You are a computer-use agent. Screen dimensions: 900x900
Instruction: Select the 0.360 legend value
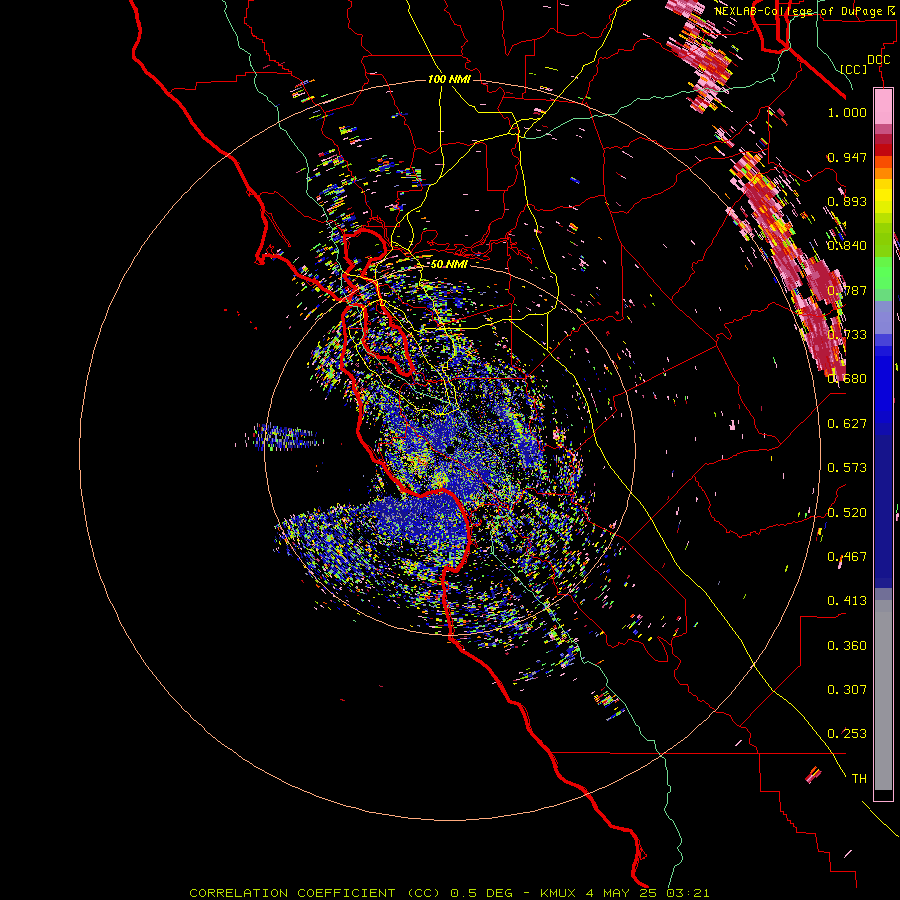point(847,646)
